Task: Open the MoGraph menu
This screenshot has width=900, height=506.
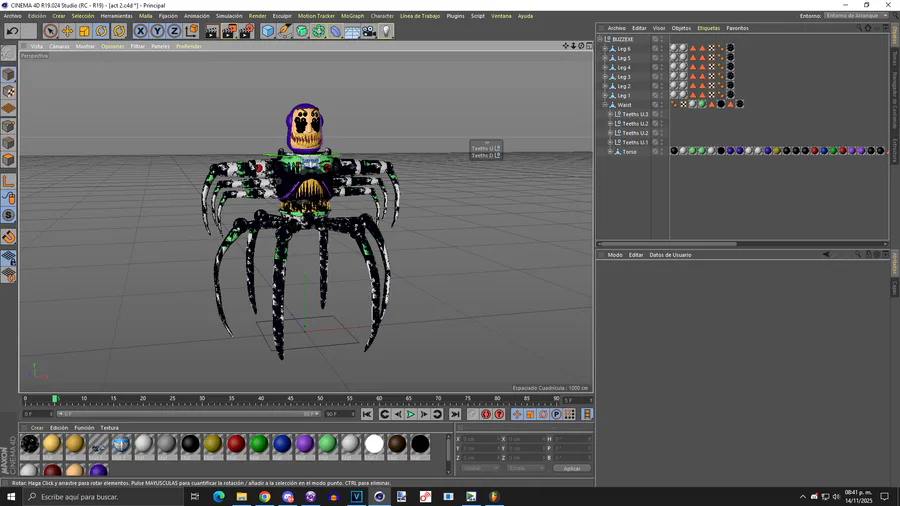Action: [x=352, y=16]
